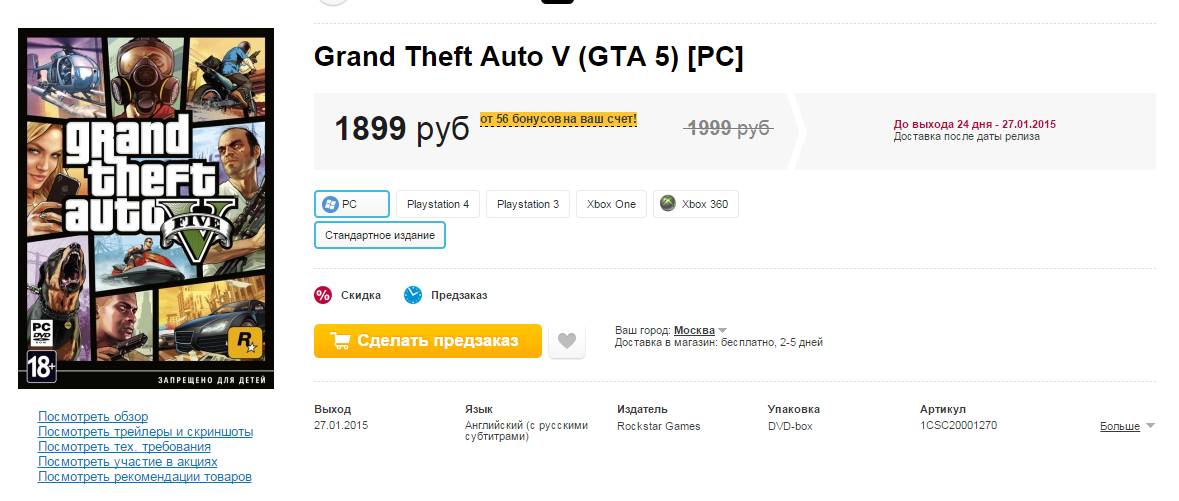This screenshot has width=1179, height=501.
Task: Open Посмотреть трейлеры и скриншоты link
Action: [146, 431]
